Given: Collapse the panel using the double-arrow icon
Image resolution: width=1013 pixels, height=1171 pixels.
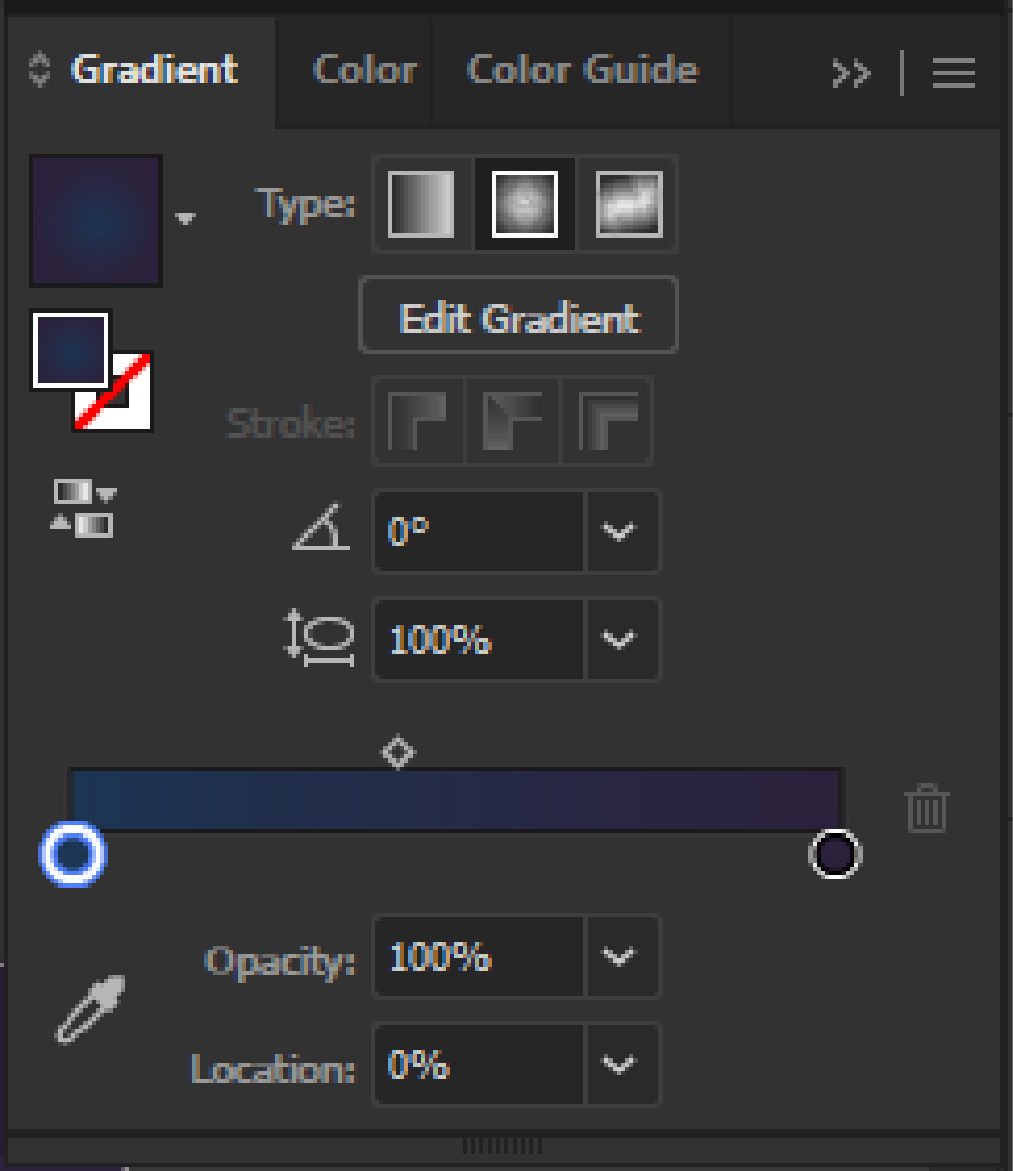Looking at the screenshot, I should click(851, 71).
